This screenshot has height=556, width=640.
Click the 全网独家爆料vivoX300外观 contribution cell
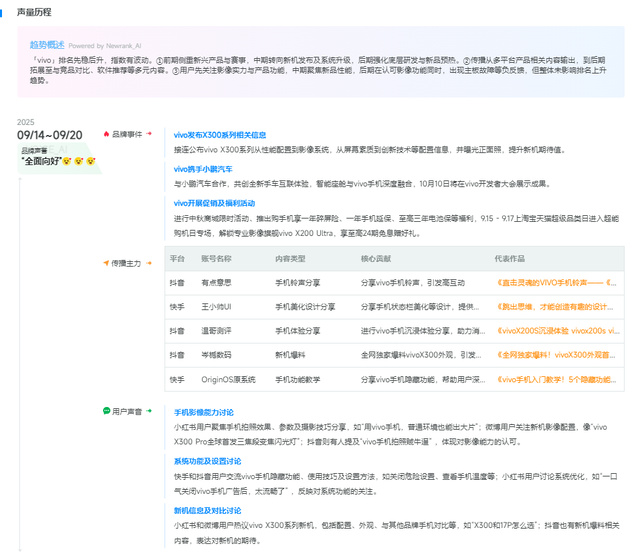coord(421,355)
